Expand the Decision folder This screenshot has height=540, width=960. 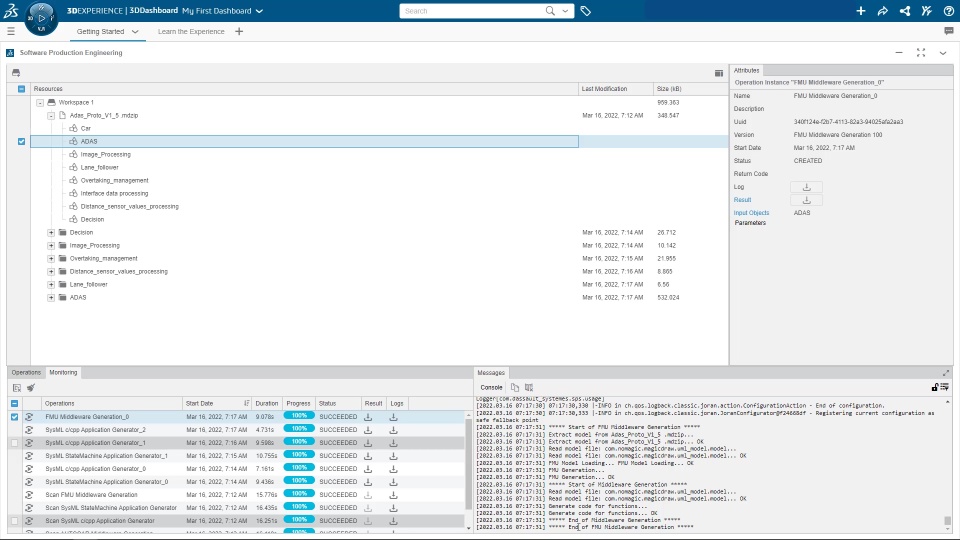(51, 233)
